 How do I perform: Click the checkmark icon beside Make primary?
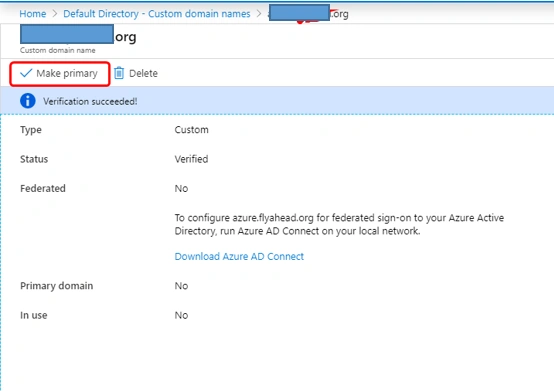tap(26, 73)
